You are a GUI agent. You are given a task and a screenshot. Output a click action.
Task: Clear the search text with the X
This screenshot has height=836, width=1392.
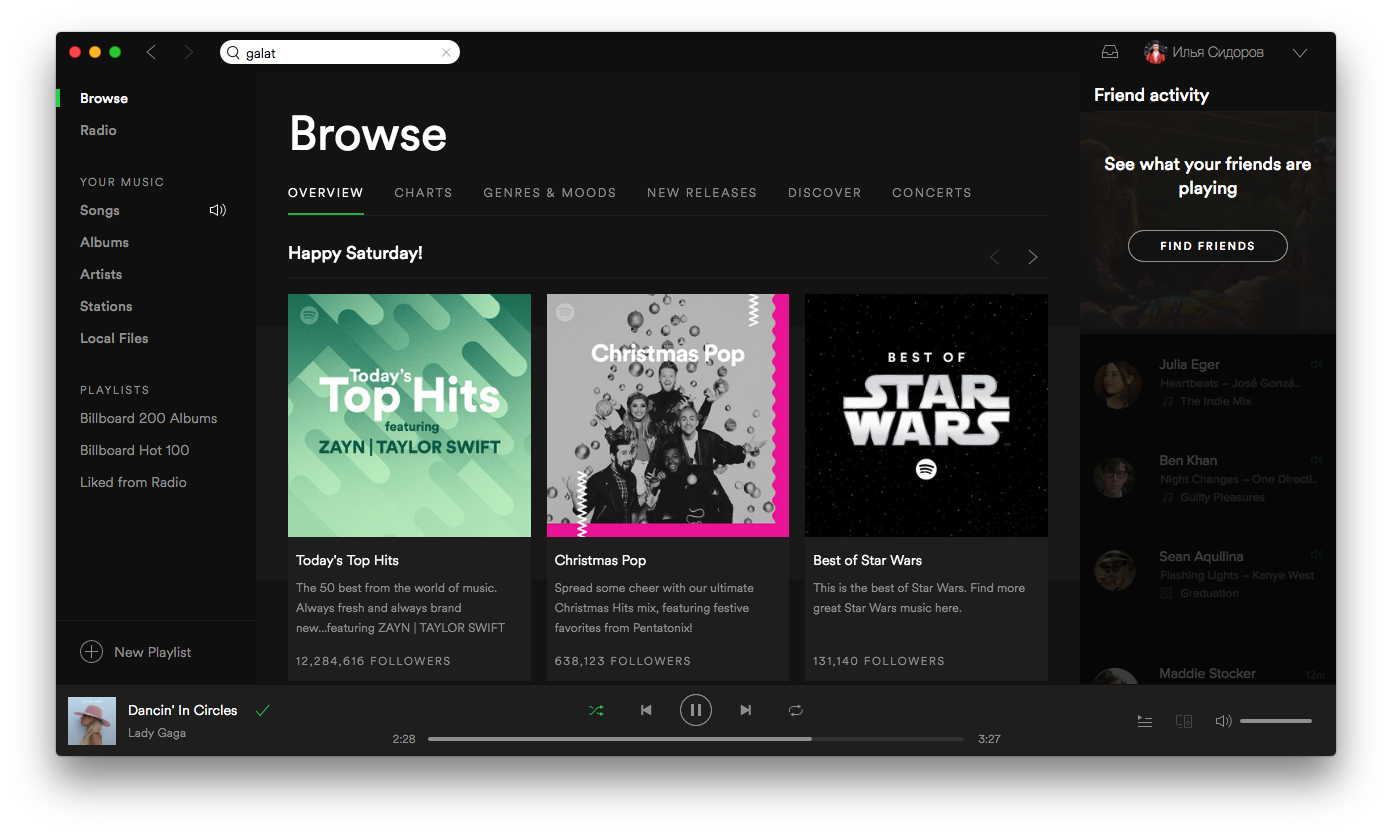click(446, 53)
